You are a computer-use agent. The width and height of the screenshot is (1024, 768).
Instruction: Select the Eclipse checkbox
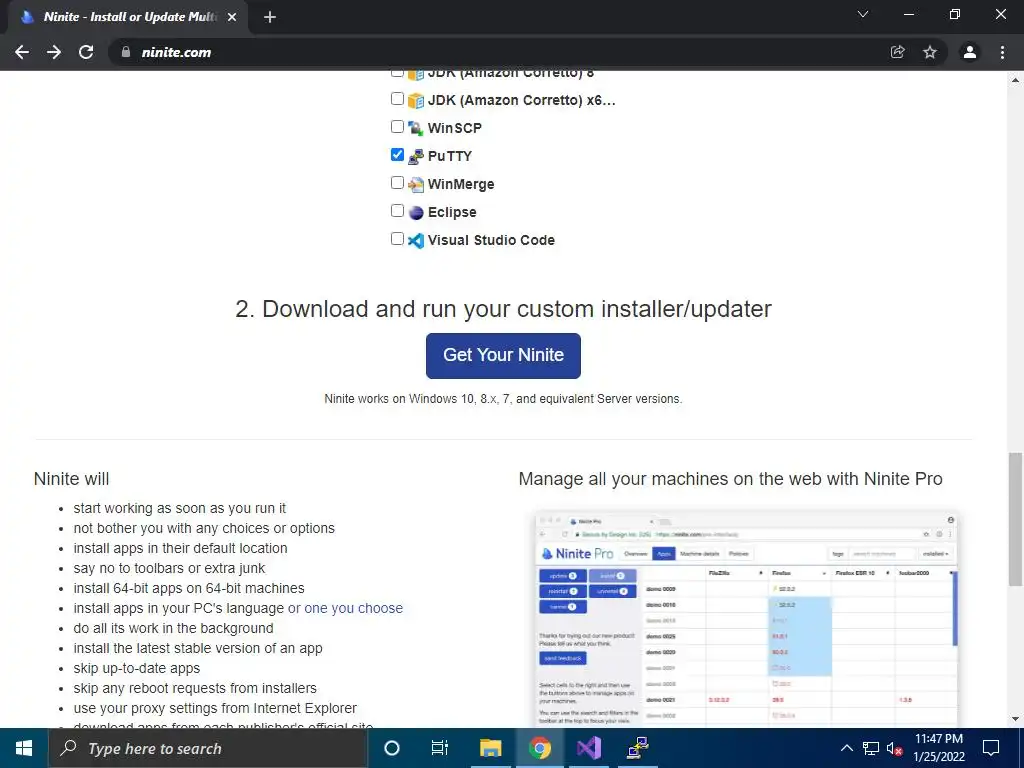(397, 211)
